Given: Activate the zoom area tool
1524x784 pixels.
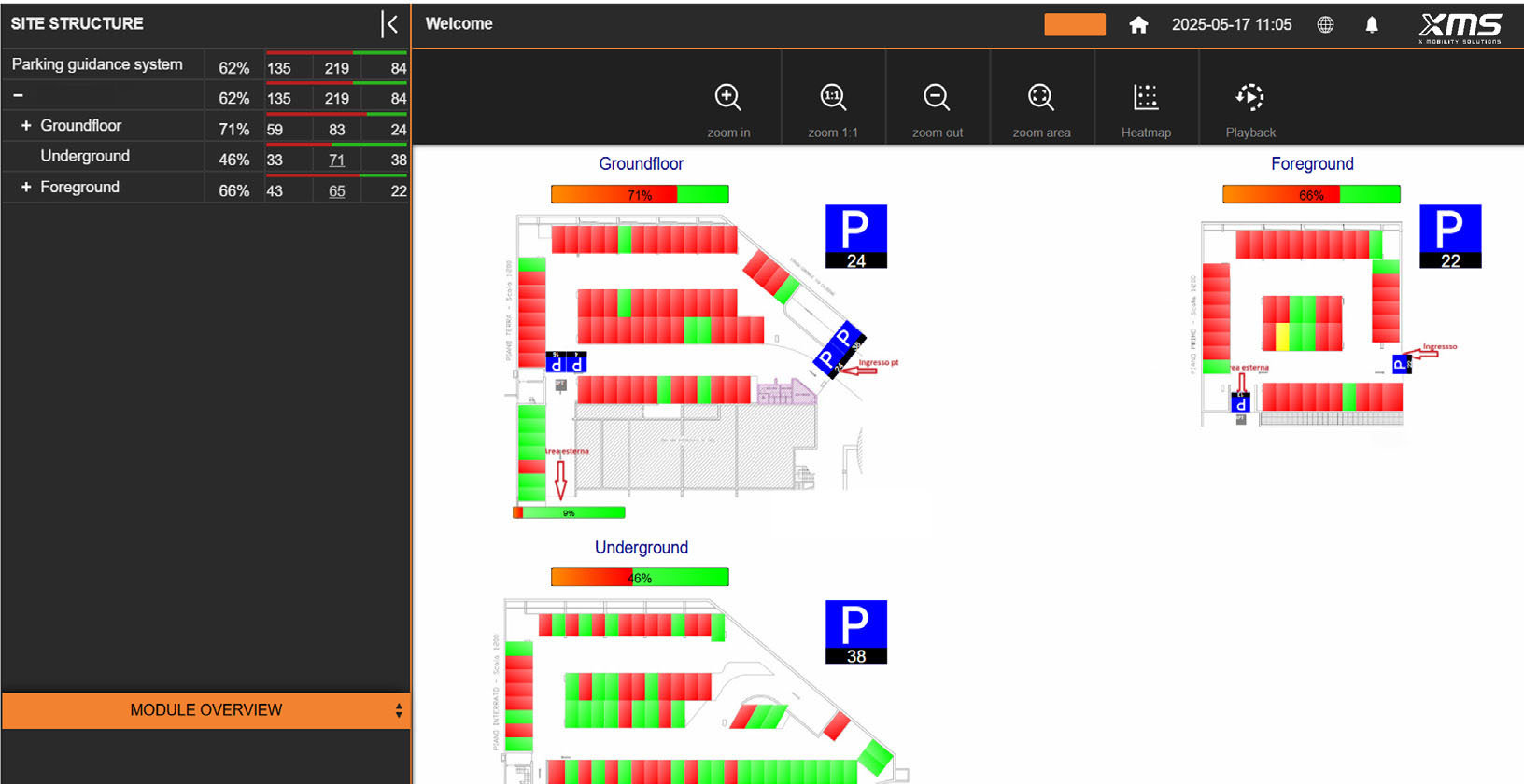Looking at the screenshot, I should [1041, 98].
